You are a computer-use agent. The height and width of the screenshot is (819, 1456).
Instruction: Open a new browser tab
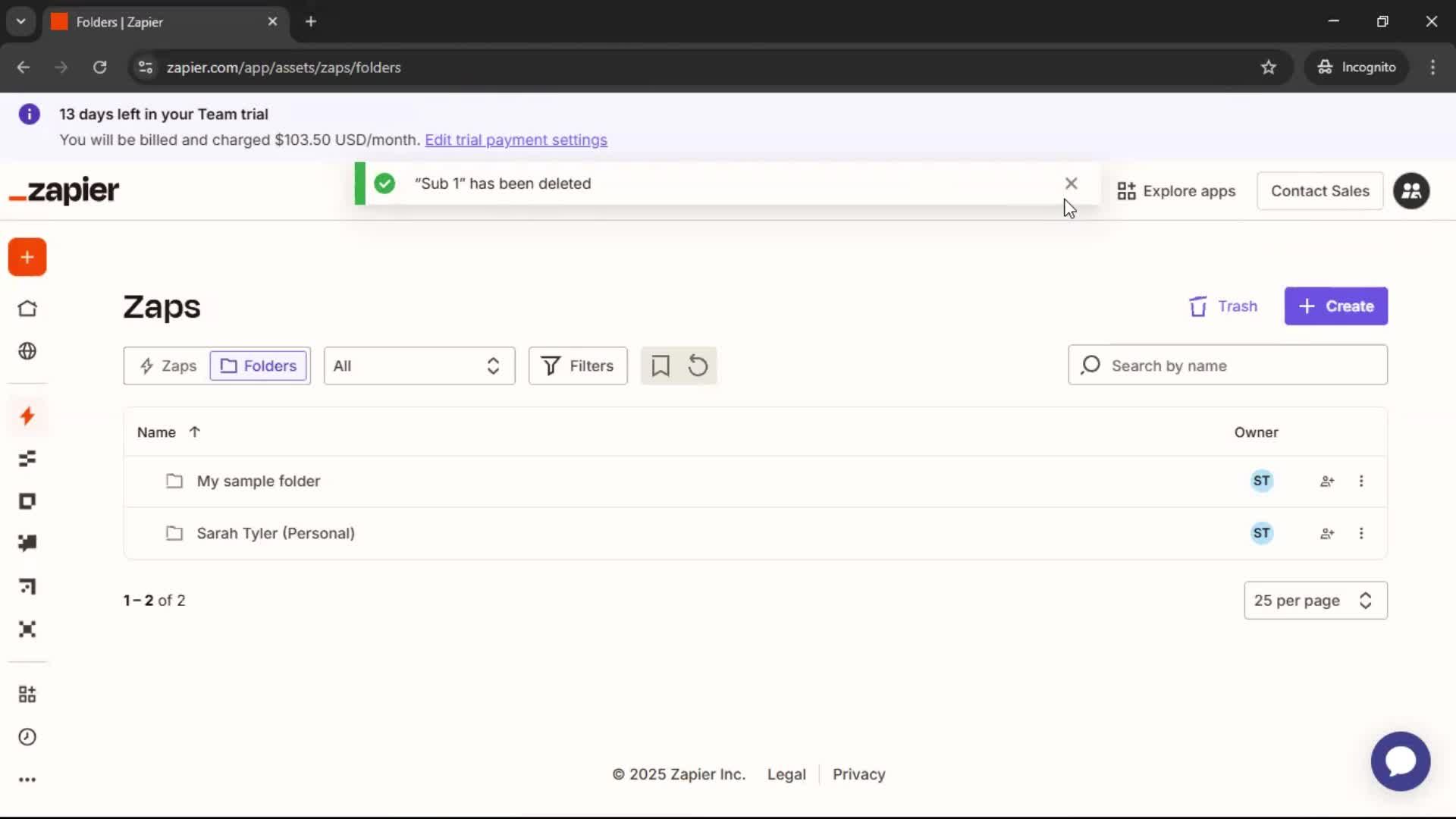pos(311,22)
